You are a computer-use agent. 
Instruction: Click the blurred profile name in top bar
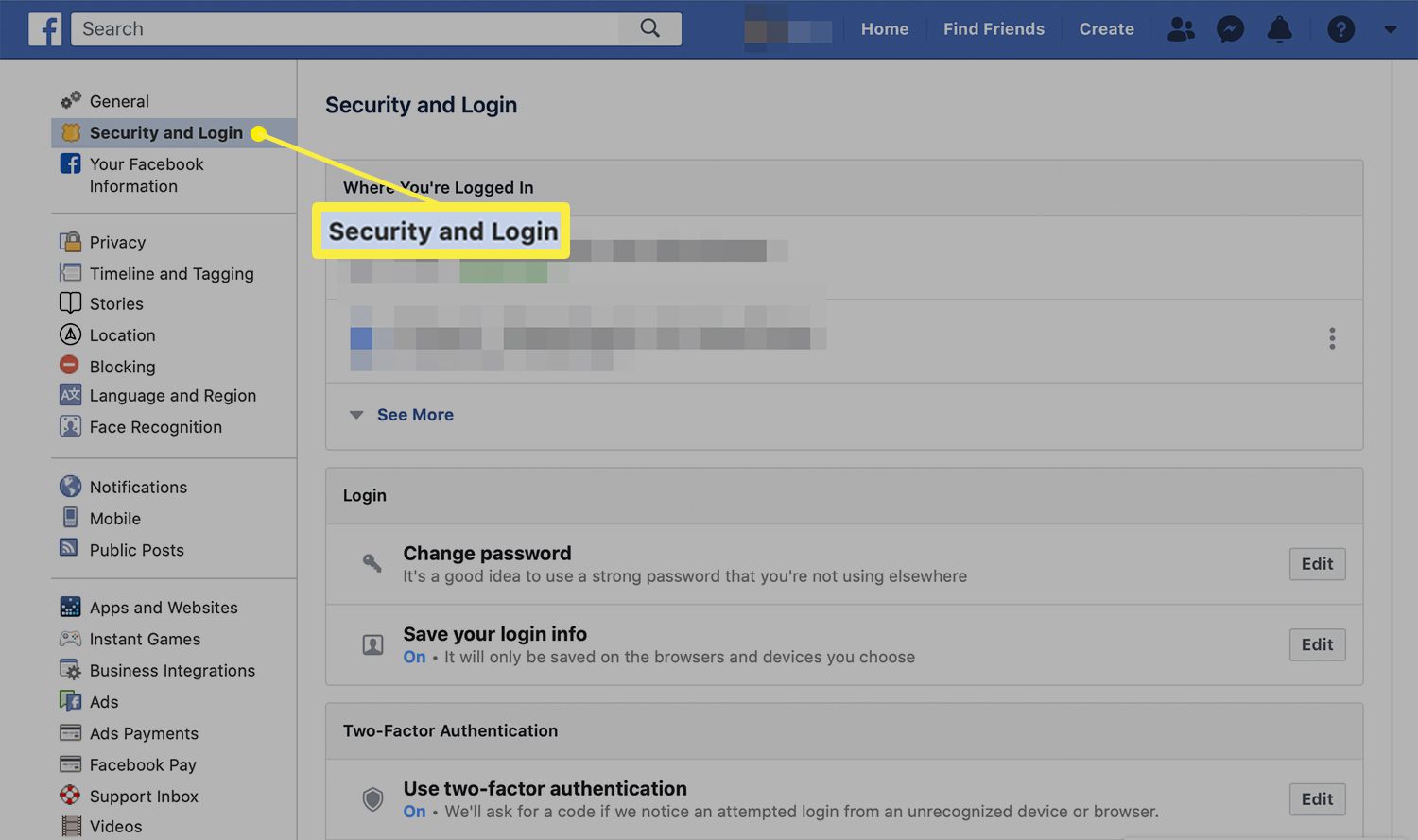pyautogui.click(x=788, y=29)
